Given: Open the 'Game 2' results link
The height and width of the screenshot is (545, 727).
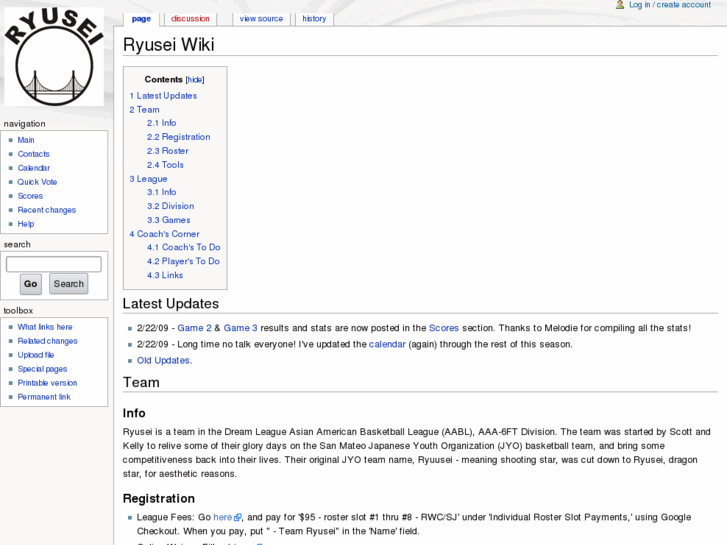Looking at the screenshot, I should pyautogui.click(x=194, y=328).
